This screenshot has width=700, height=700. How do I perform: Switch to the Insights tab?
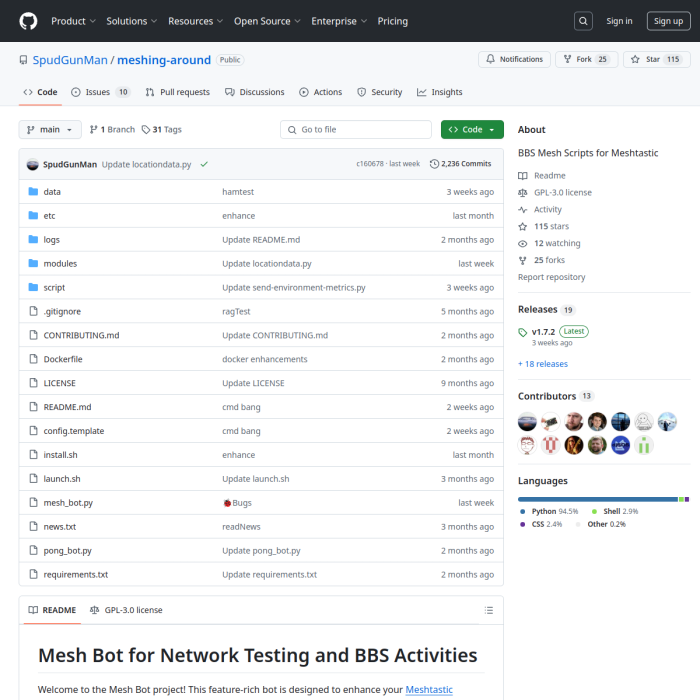pyautogui.click(x=440, y=92)
